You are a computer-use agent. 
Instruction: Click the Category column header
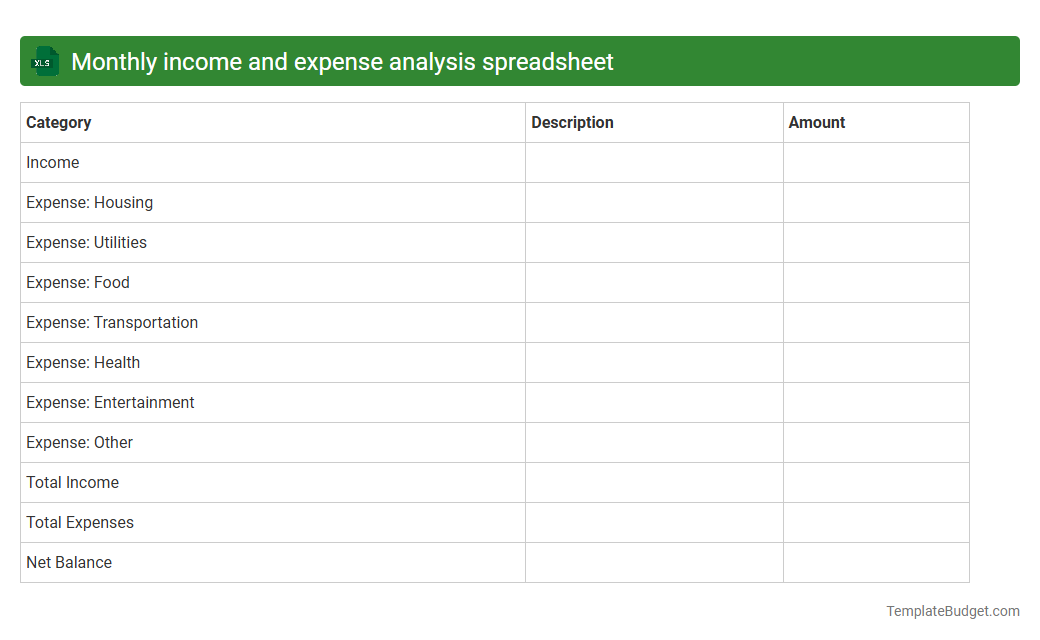pyautogui.click(x=59, y=122)
